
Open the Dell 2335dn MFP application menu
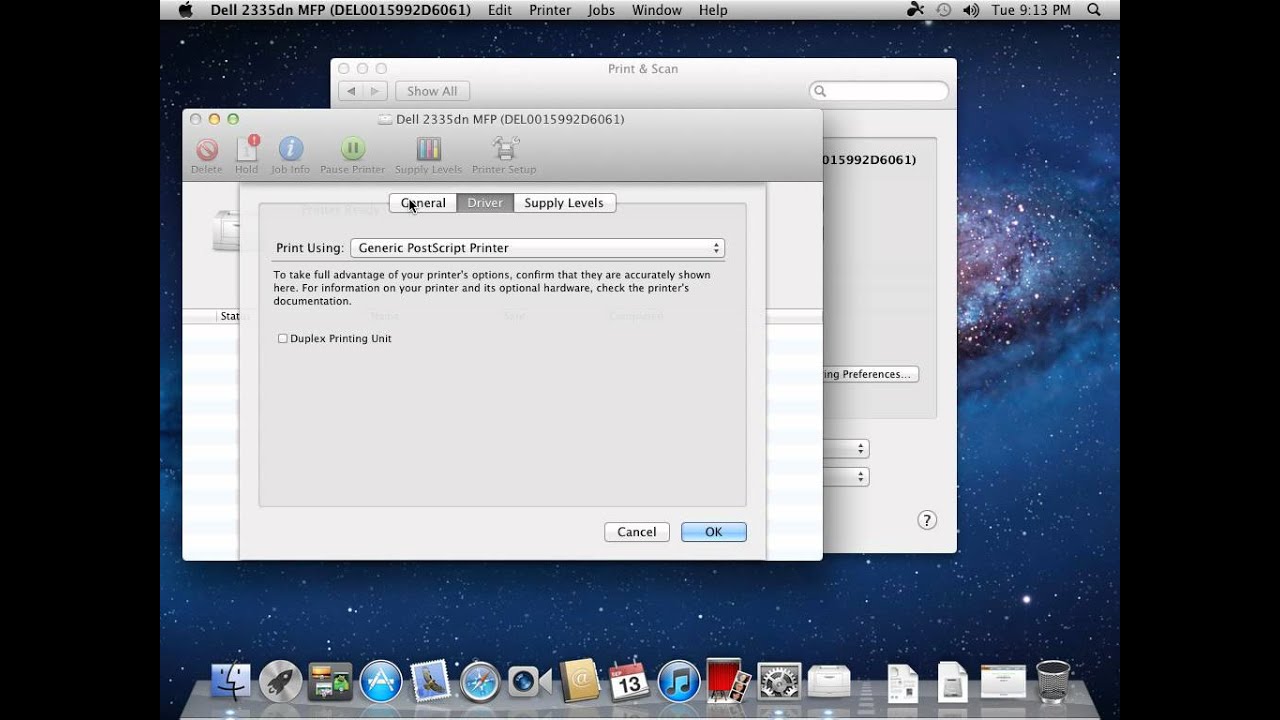pyautogui.click(x=340, y=10)
